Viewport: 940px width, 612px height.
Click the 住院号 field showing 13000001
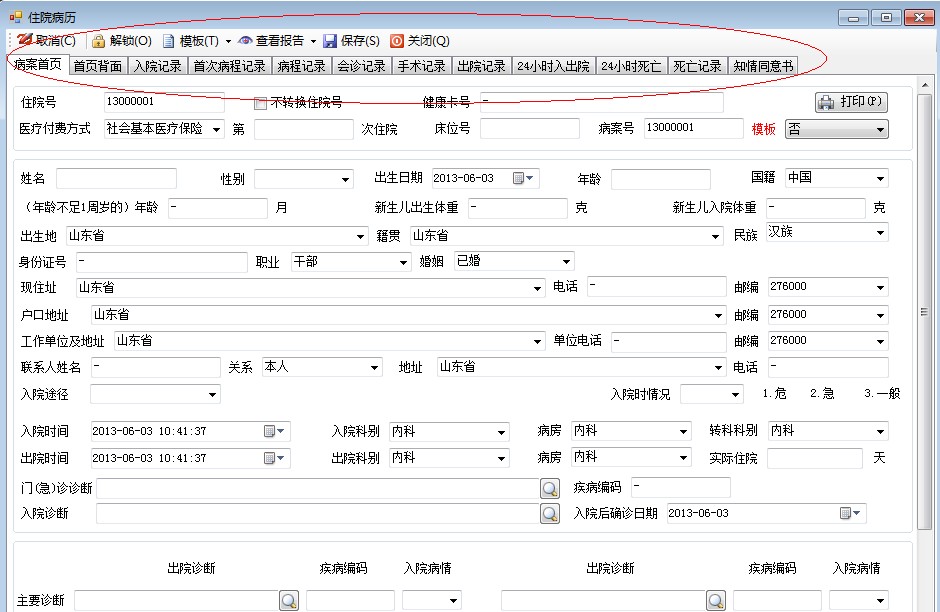point(164,102)
